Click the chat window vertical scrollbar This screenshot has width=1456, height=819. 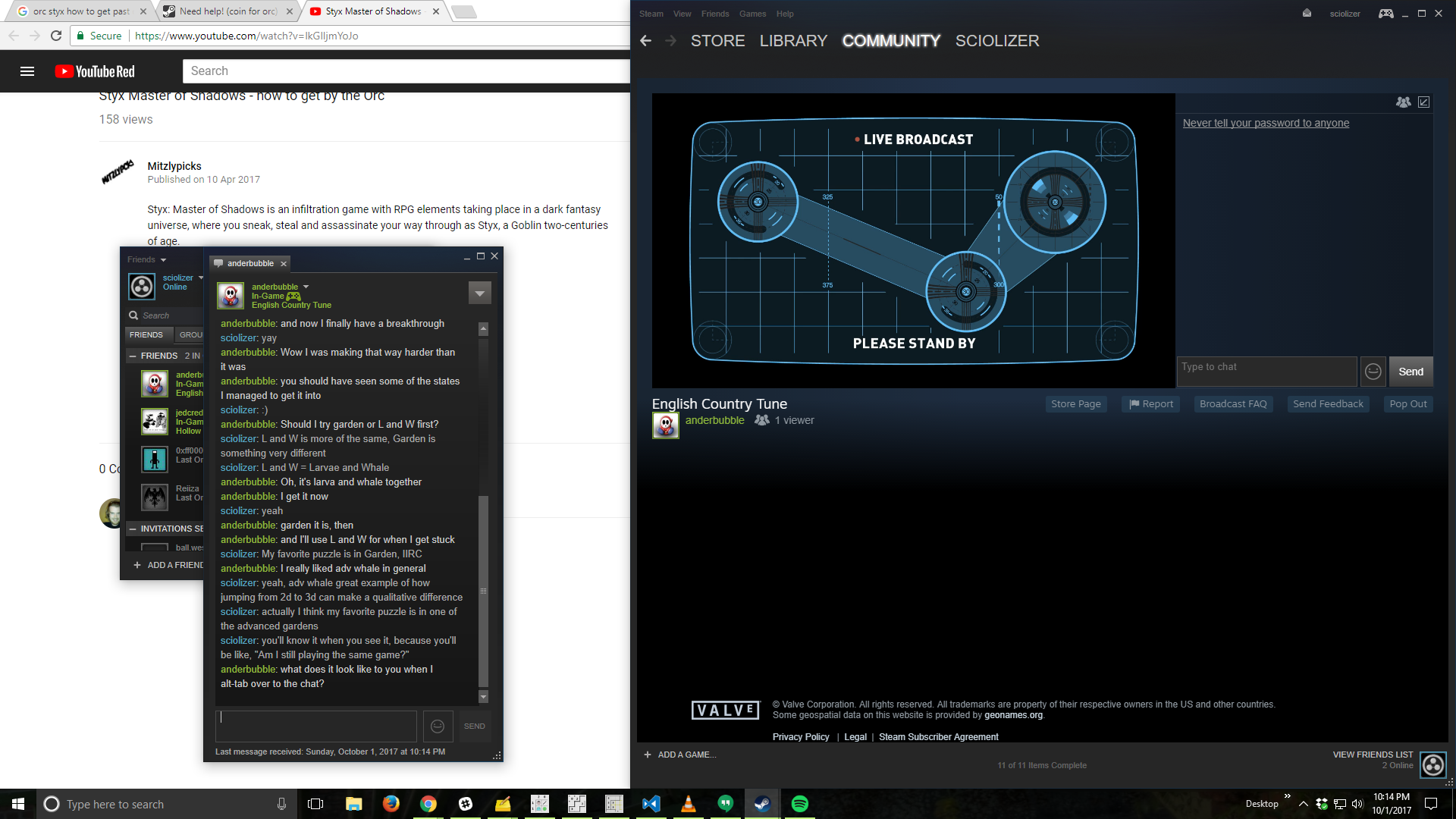(x=483, y=591)
